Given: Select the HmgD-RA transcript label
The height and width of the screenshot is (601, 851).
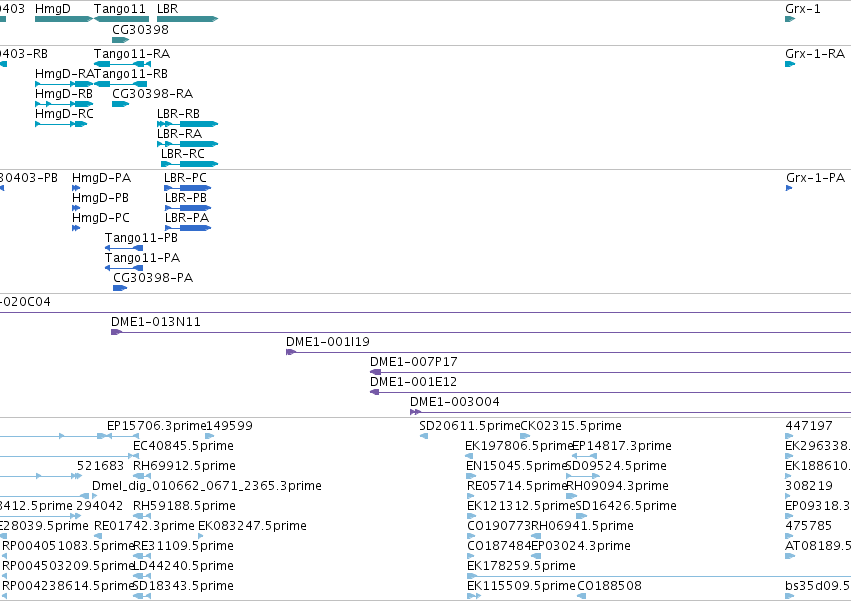Looking at the screenshot, I should [64, 74].
